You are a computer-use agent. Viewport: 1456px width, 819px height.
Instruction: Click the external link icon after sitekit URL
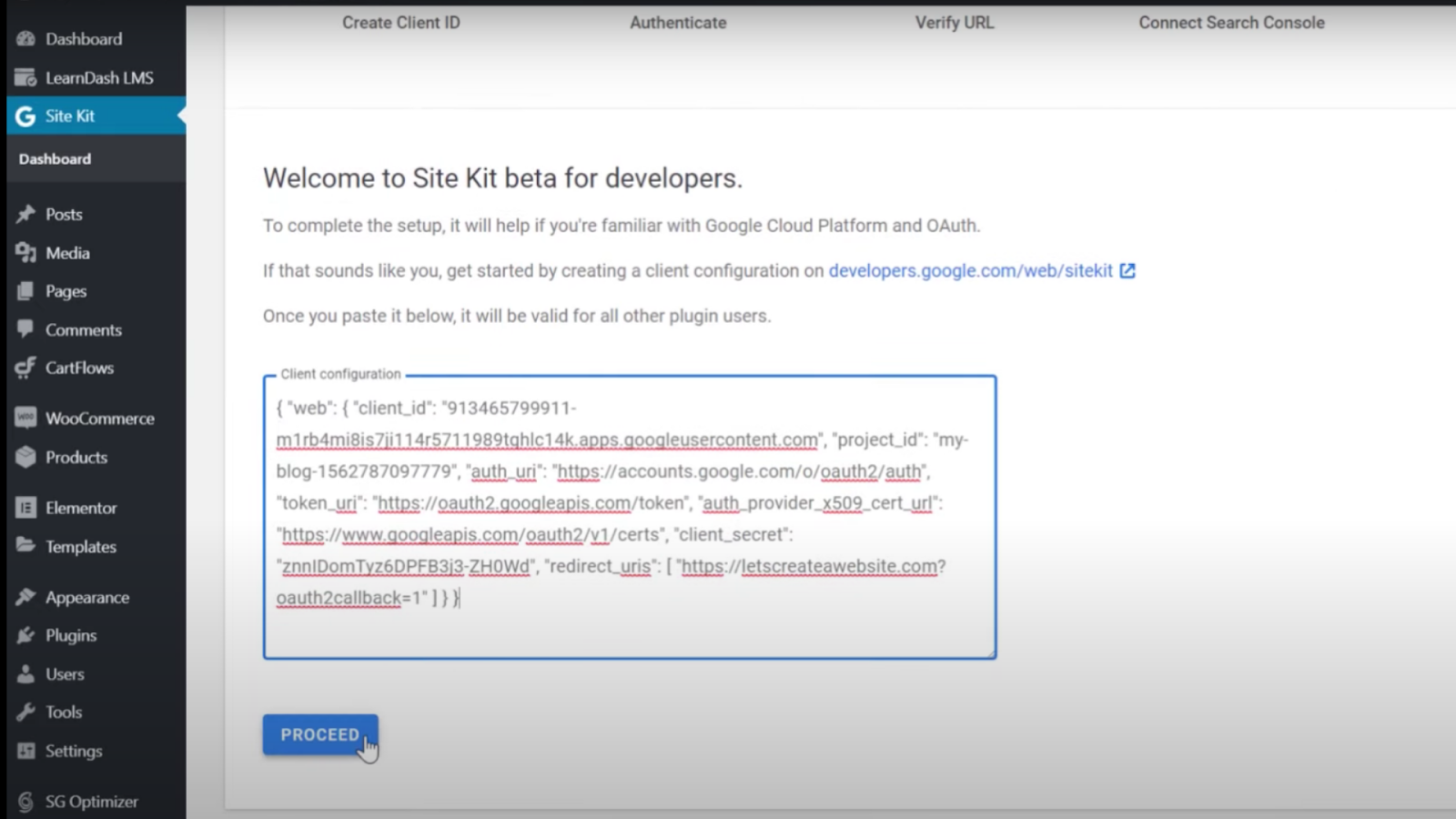pyautogui.click(x=1127, y=270)
